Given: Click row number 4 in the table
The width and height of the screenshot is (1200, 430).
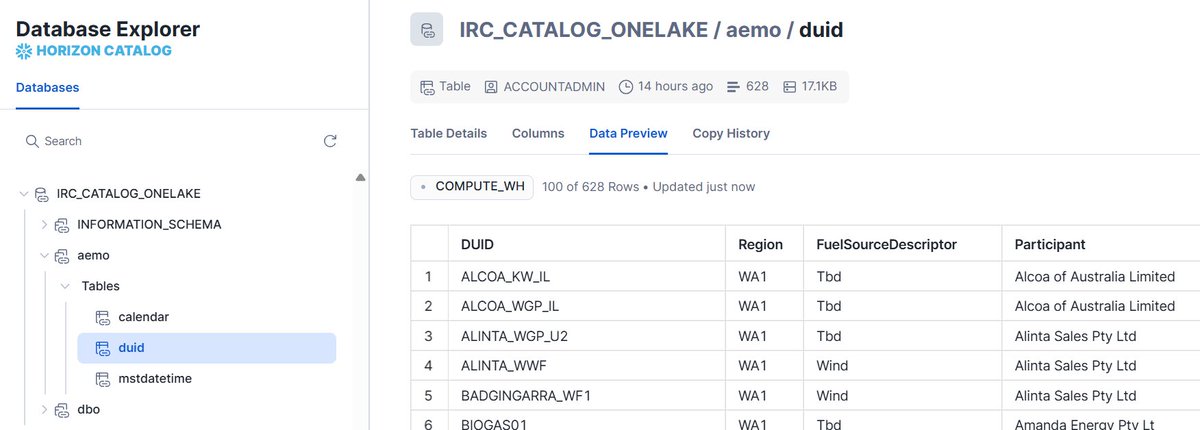Looking at the screenshot, I should [x=430, y=366].
